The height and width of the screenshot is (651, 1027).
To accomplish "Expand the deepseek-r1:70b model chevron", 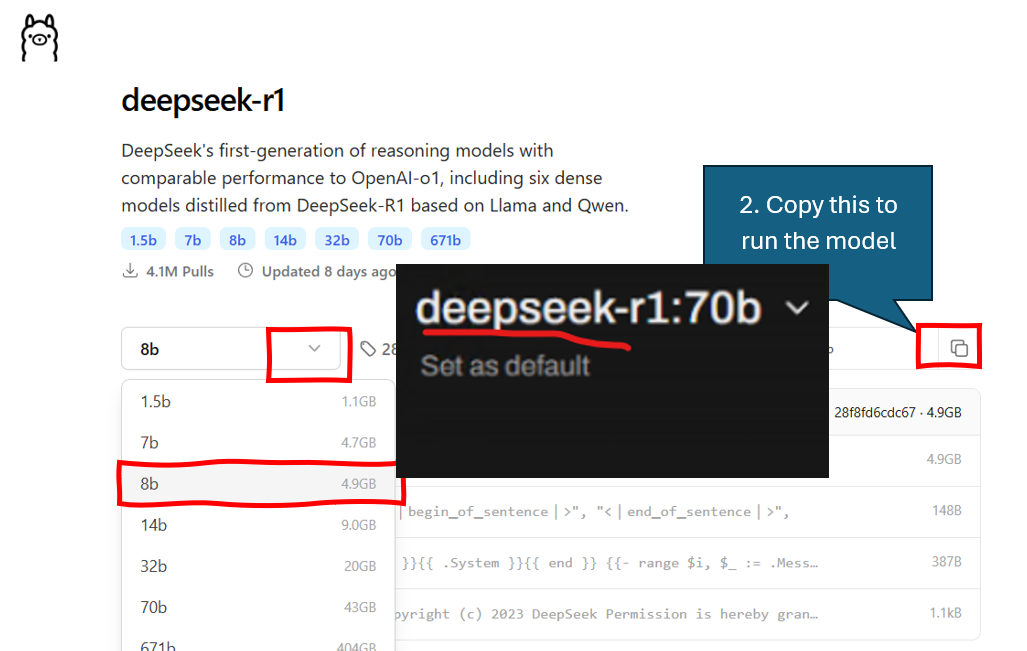I will (x=797, y=307).
